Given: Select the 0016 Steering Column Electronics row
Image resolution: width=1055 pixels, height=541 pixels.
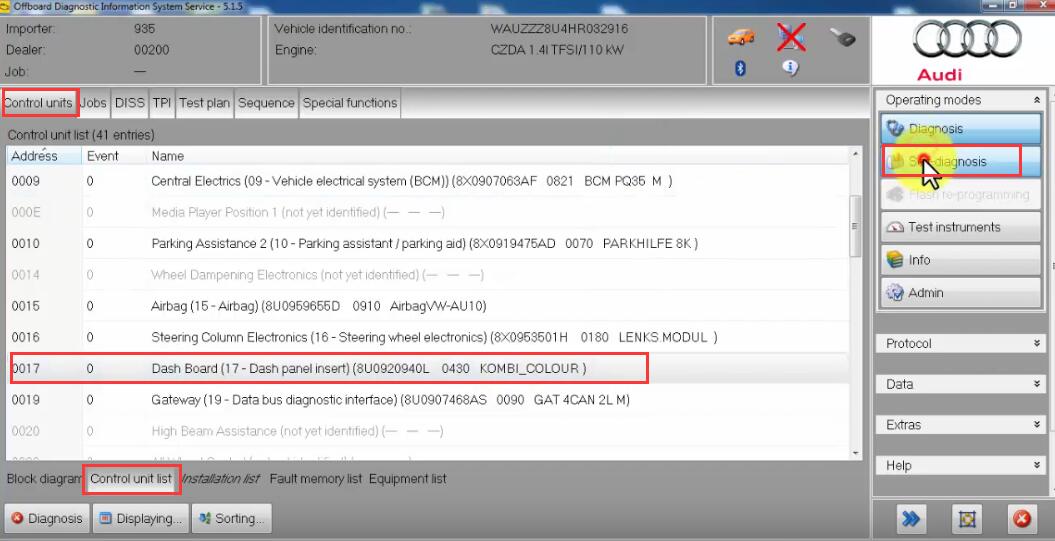Looking at the screenshot, I should tap(428, 337).
